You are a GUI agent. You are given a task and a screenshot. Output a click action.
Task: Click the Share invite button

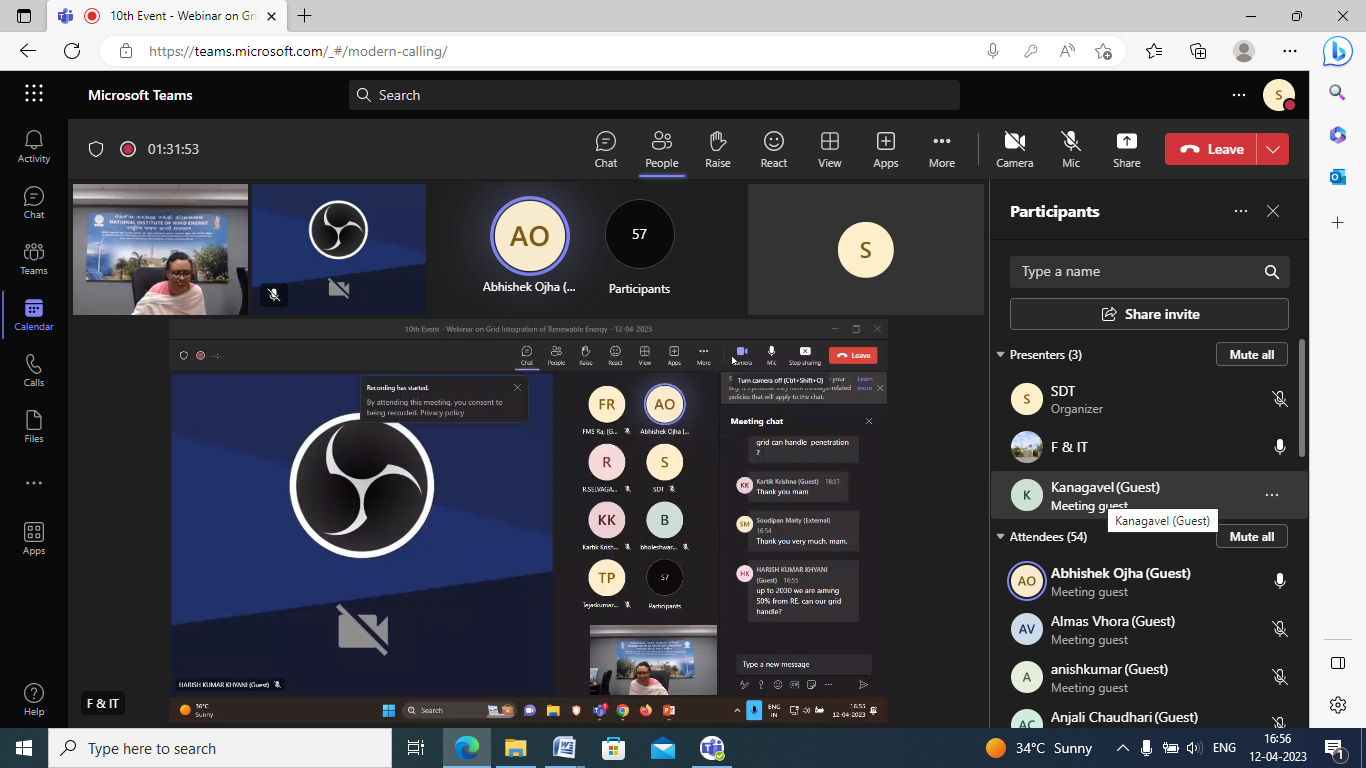[1149, 314]
